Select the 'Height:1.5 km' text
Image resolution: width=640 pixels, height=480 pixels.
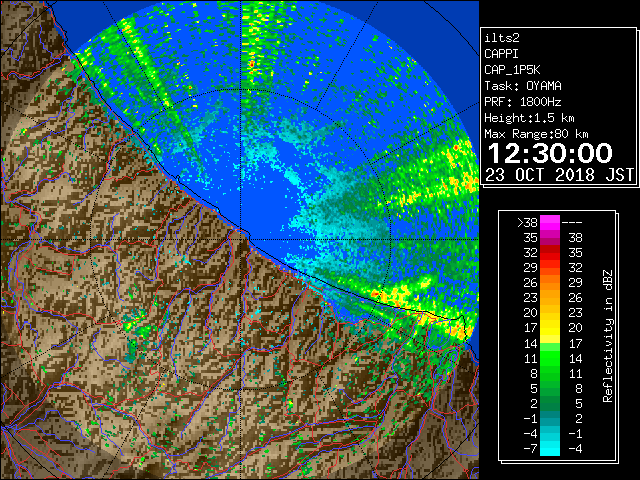[x=529, y=118]
